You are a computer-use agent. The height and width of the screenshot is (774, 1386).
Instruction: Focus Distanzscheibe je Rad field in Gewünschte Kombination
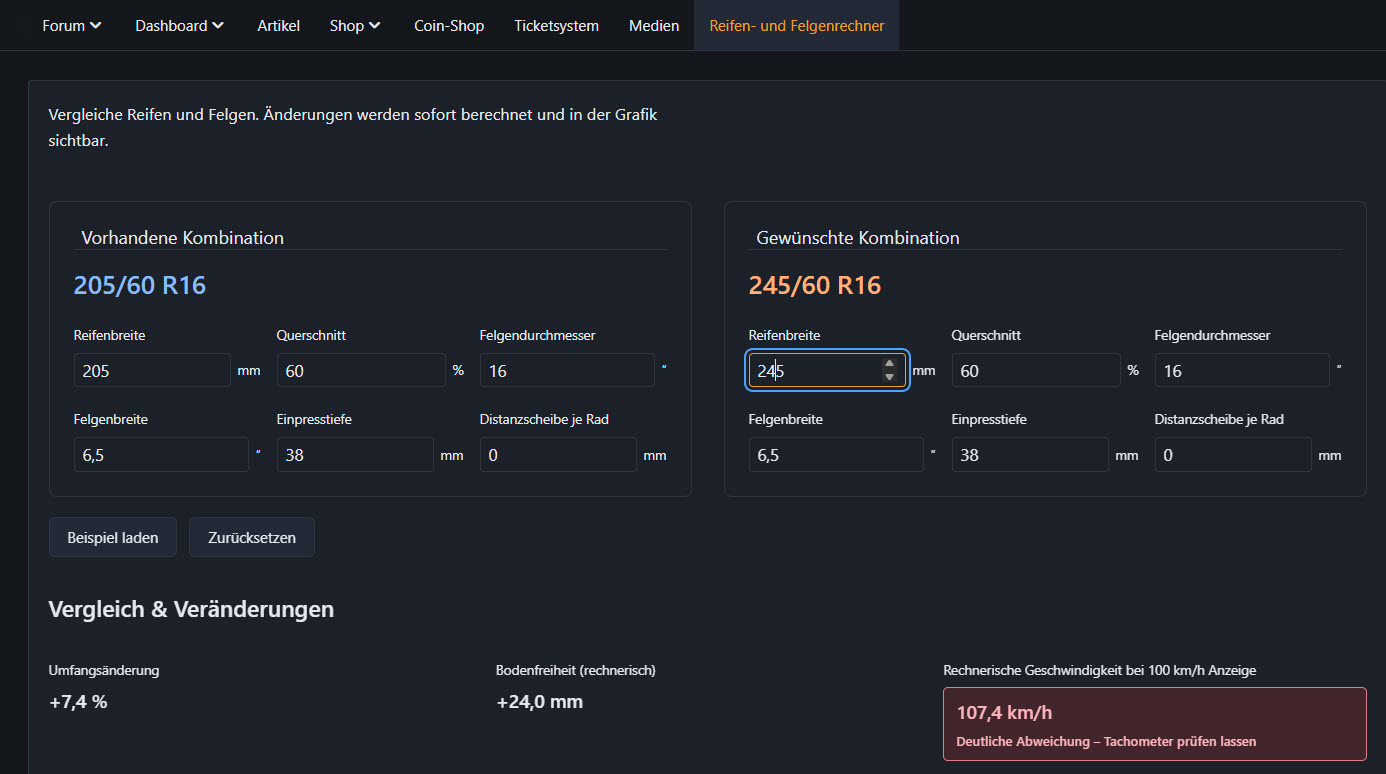1233,454
